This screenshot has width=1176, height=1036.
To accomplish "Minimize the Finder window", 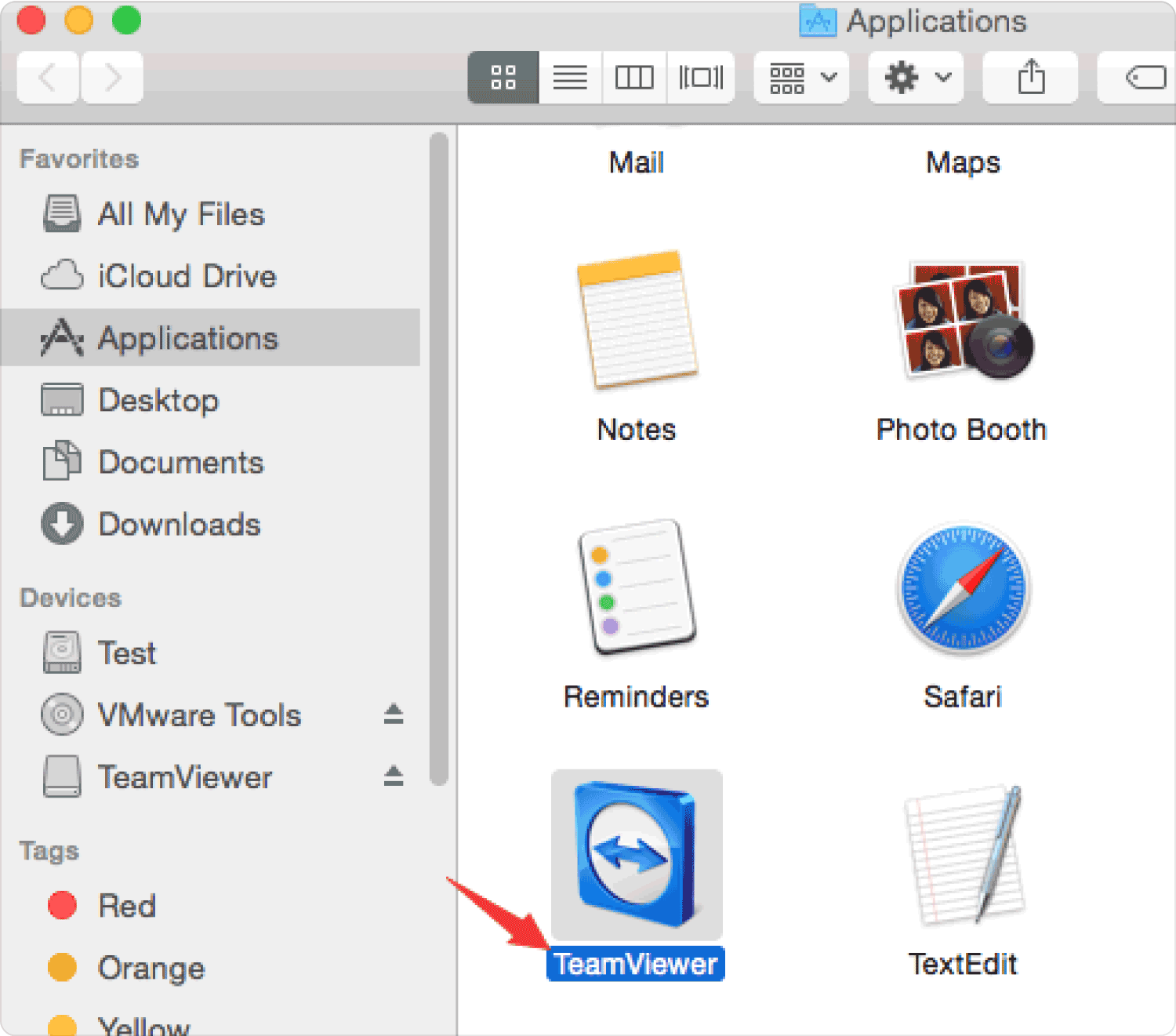I will [x=78, y=20].
